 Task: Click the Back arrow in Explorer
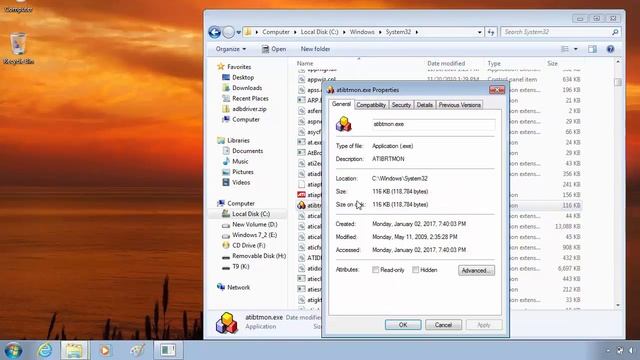click(215, 32)
